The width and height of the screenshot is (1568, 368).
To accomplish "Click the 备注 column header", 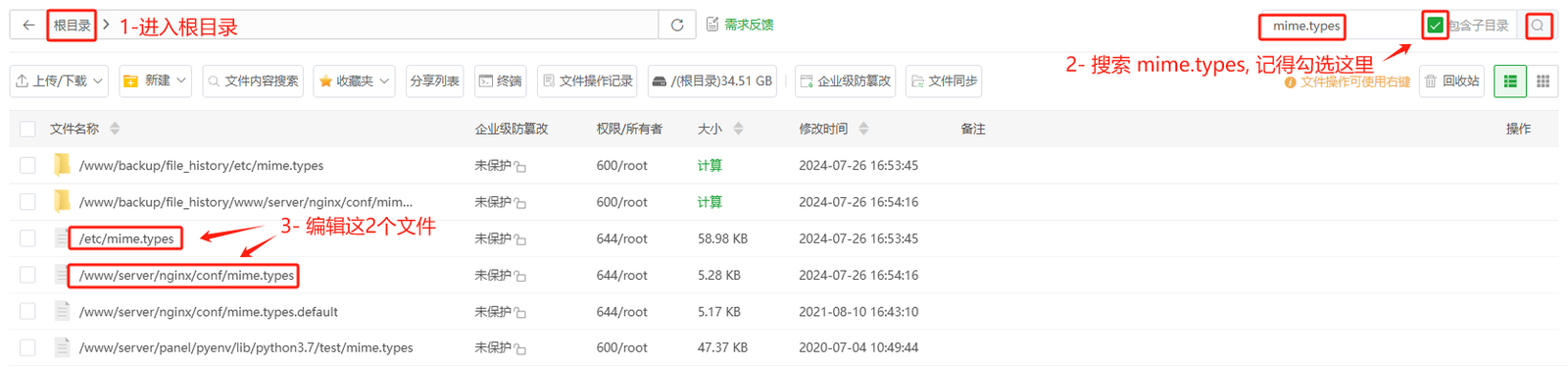I will tap(973, 129).
